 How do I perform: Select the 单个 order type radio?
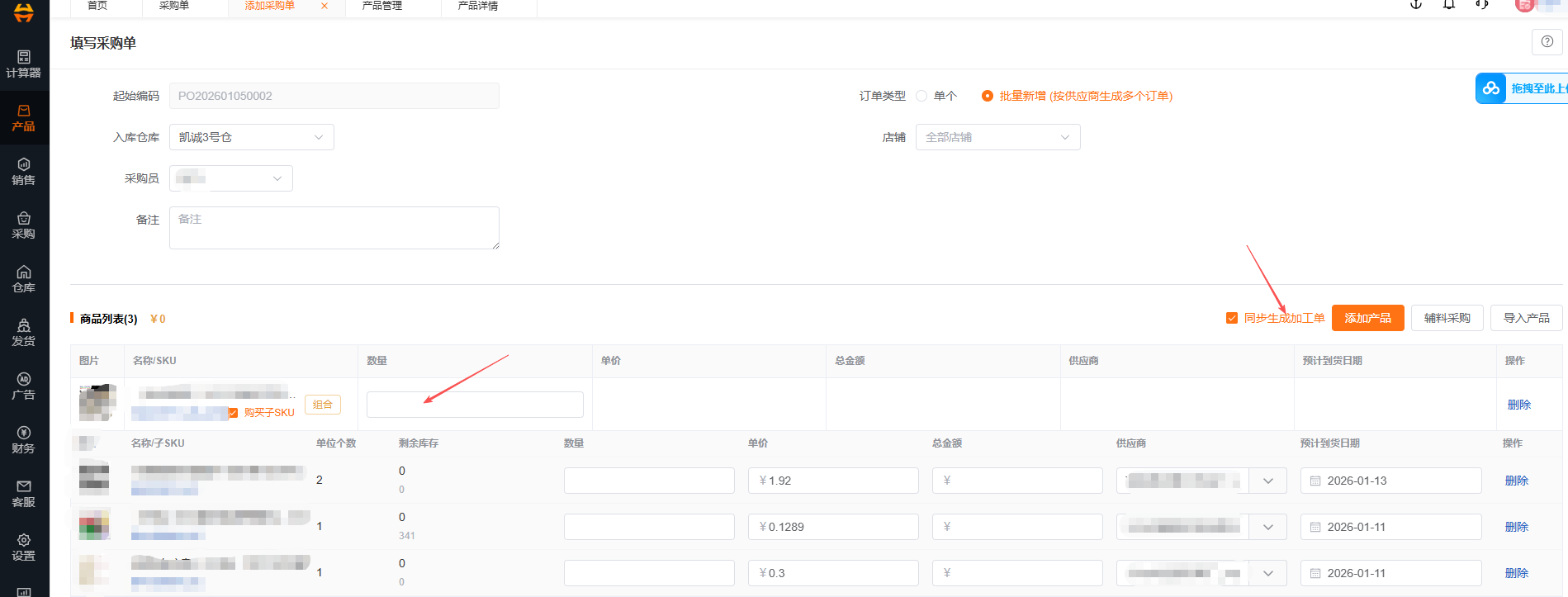921,96
